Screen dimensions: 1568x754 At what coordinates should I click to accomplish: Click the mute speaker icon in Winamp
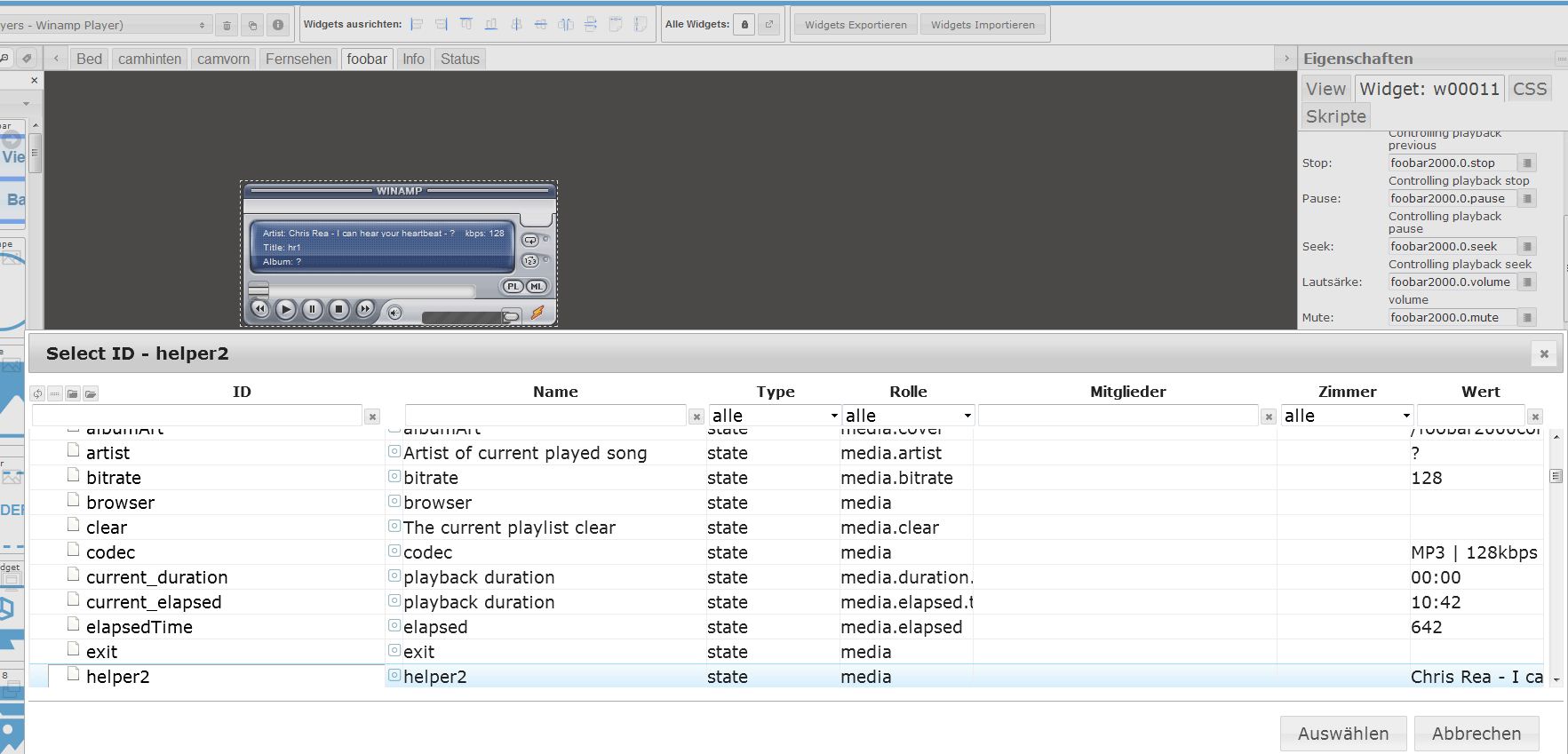[x=394, y=312]
